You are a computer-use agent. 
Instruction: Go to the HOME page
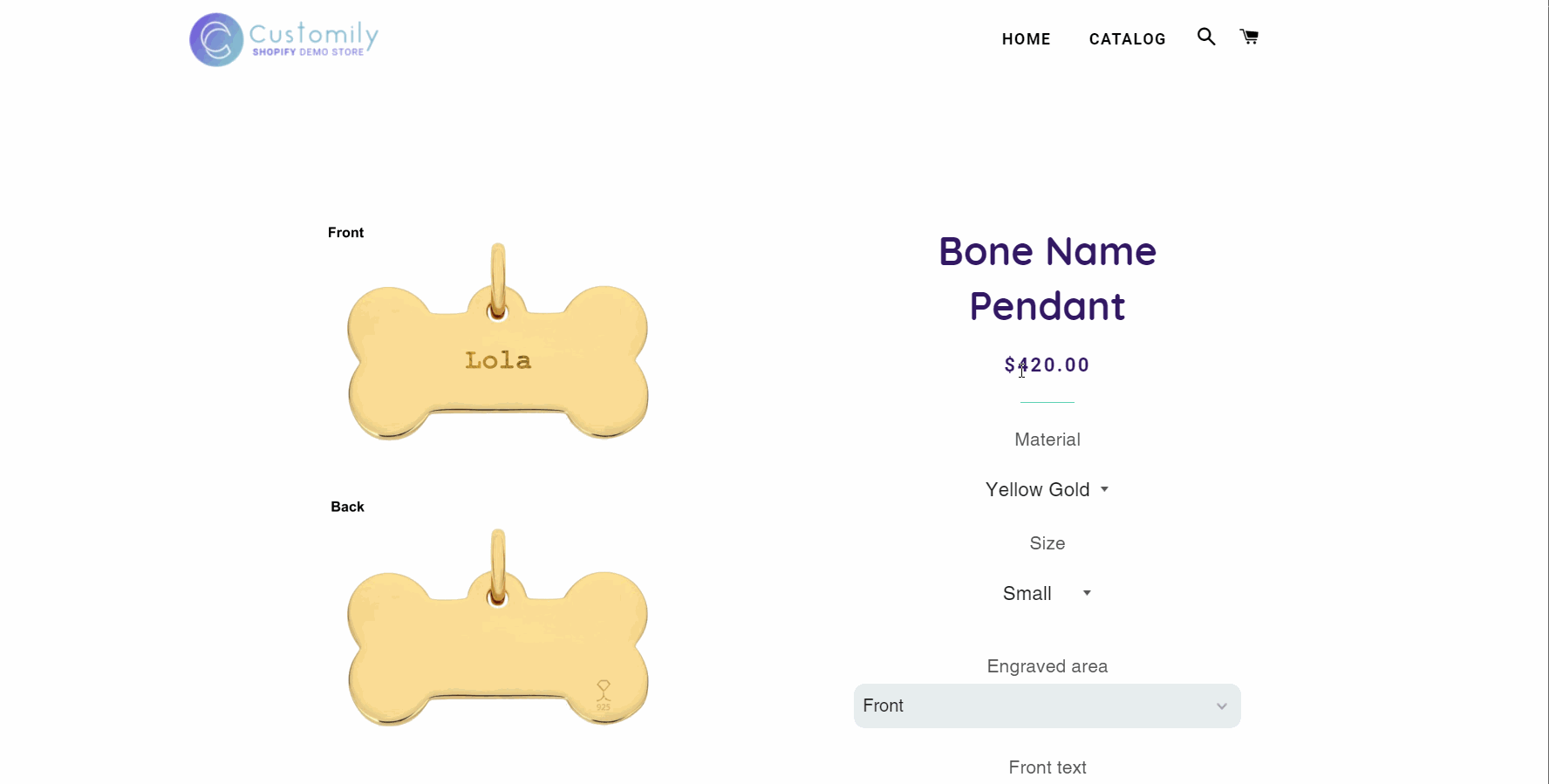pos(1026,39)
